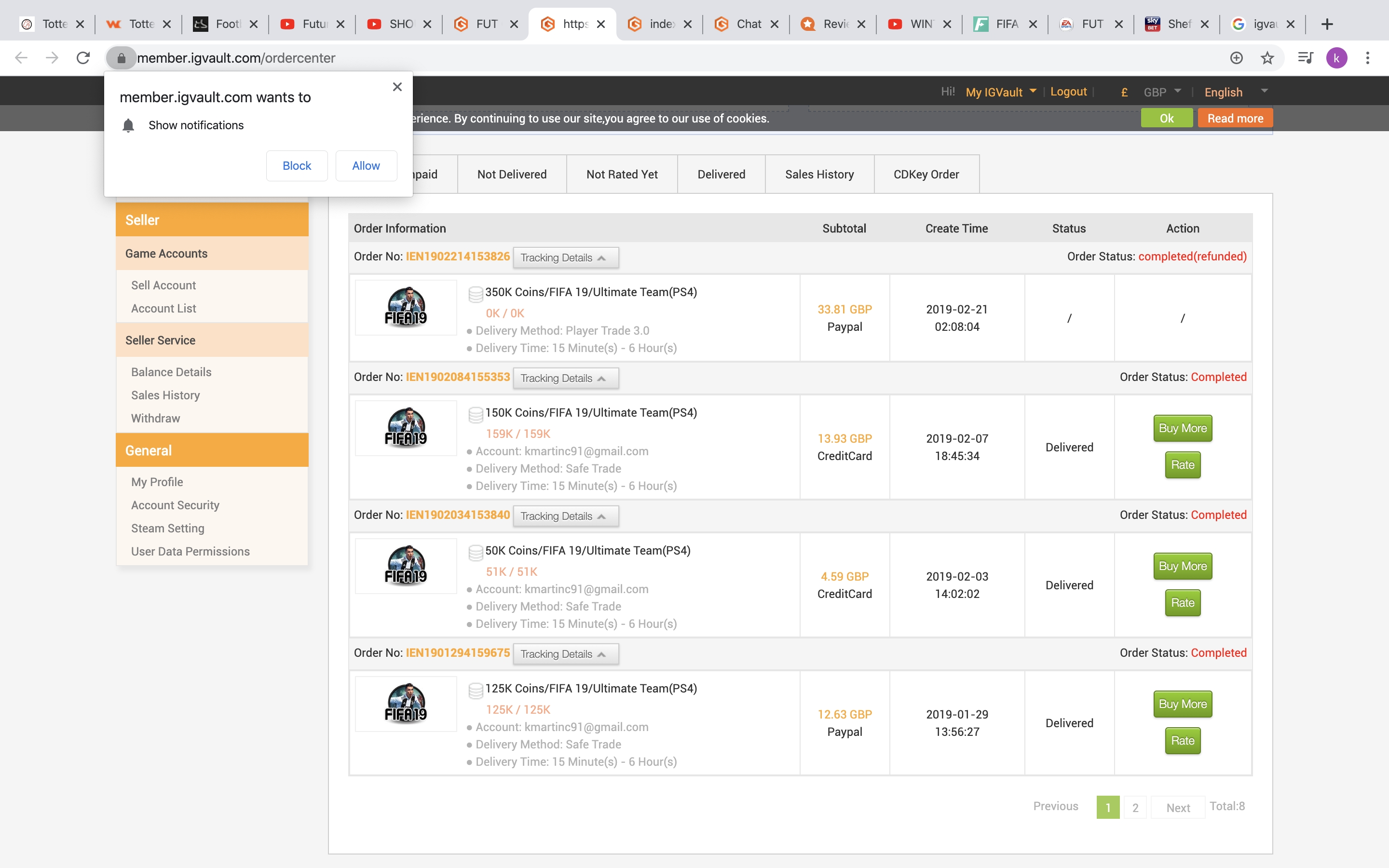
Task: Open the My IGVault dropdown
Action: (1000, 92)
